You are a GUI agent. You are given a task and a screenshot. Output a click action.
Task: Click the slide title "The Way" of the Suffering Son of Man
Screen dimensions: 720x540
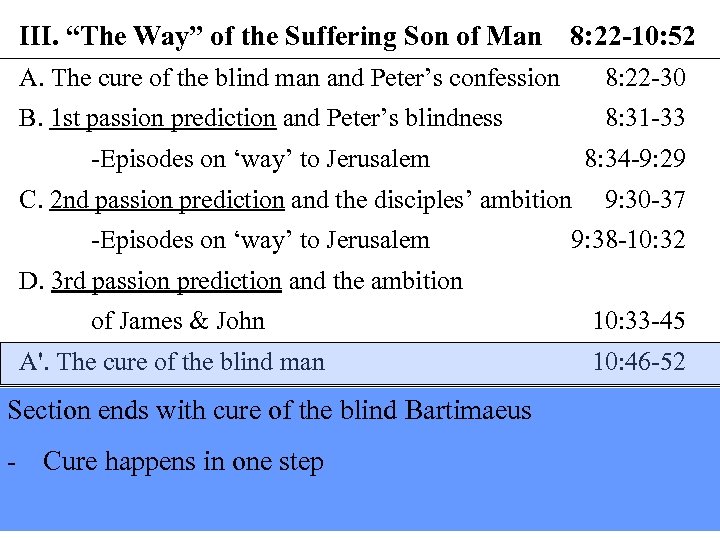click(x=280, y=38)
